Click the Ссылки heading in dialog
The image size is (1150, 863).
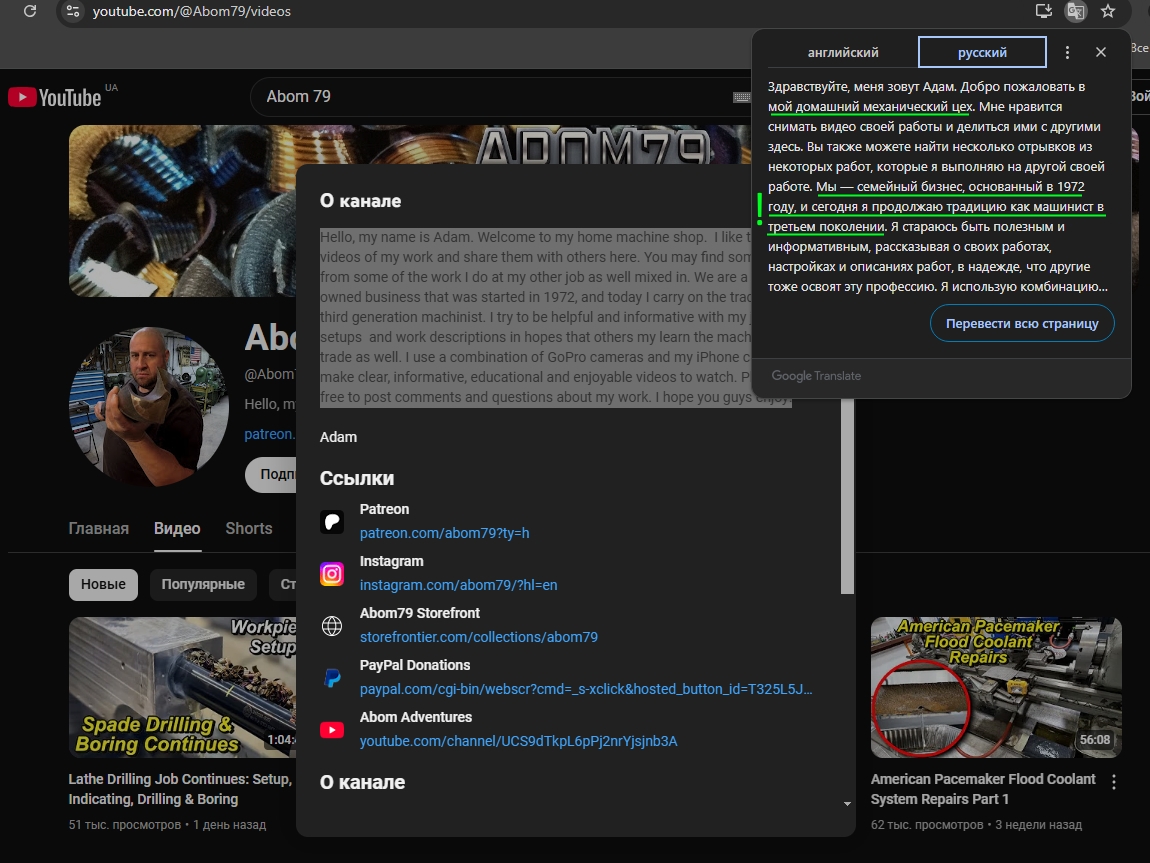[x=356, y=479]
